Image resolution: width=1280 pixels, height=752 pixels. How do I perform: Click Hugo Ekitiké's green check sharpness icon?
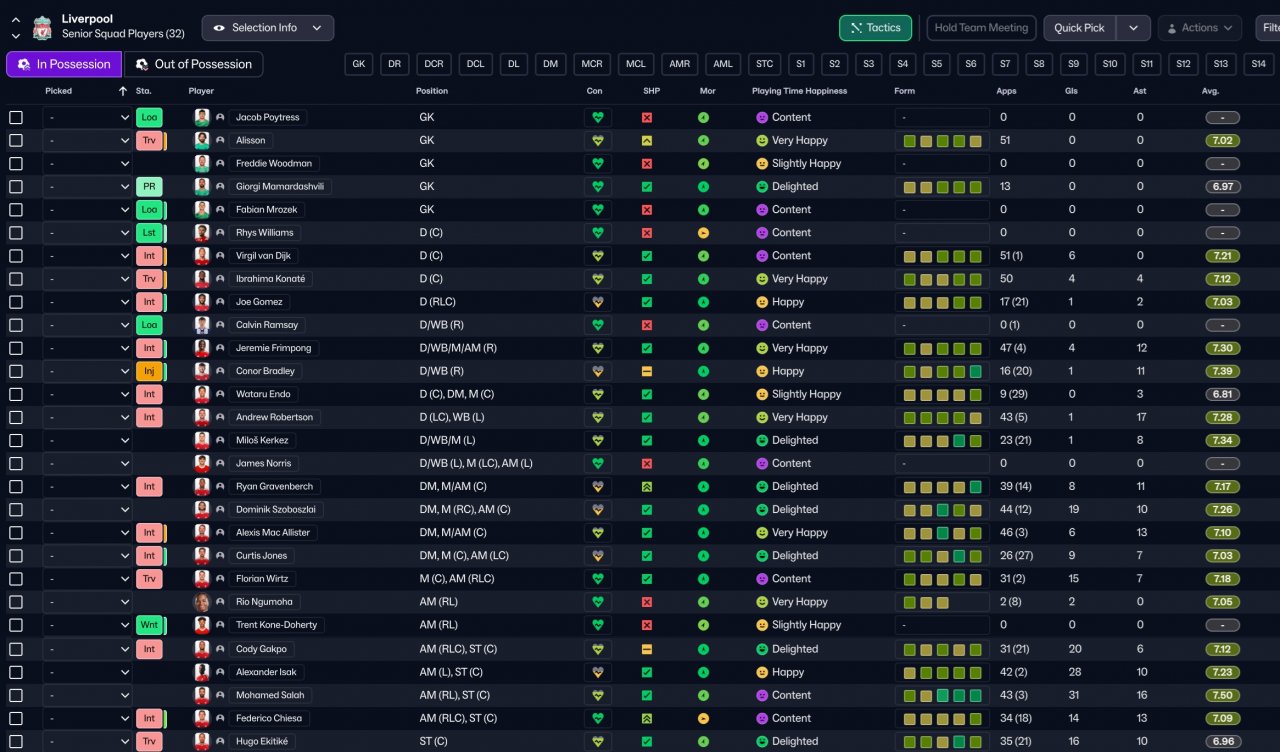pos(647,741)
